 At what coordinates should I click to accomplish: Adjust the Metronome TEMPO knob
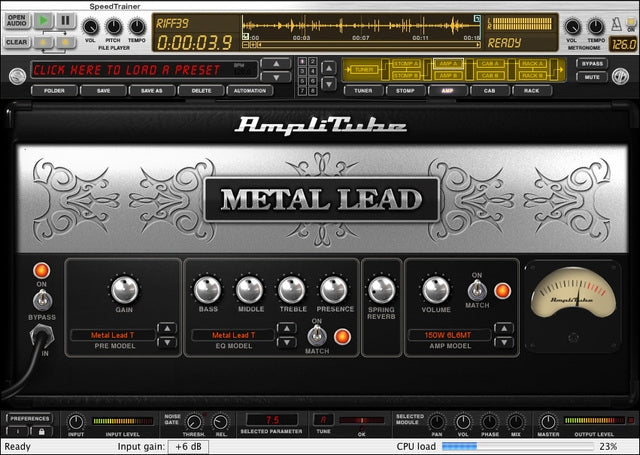point(596,27)
